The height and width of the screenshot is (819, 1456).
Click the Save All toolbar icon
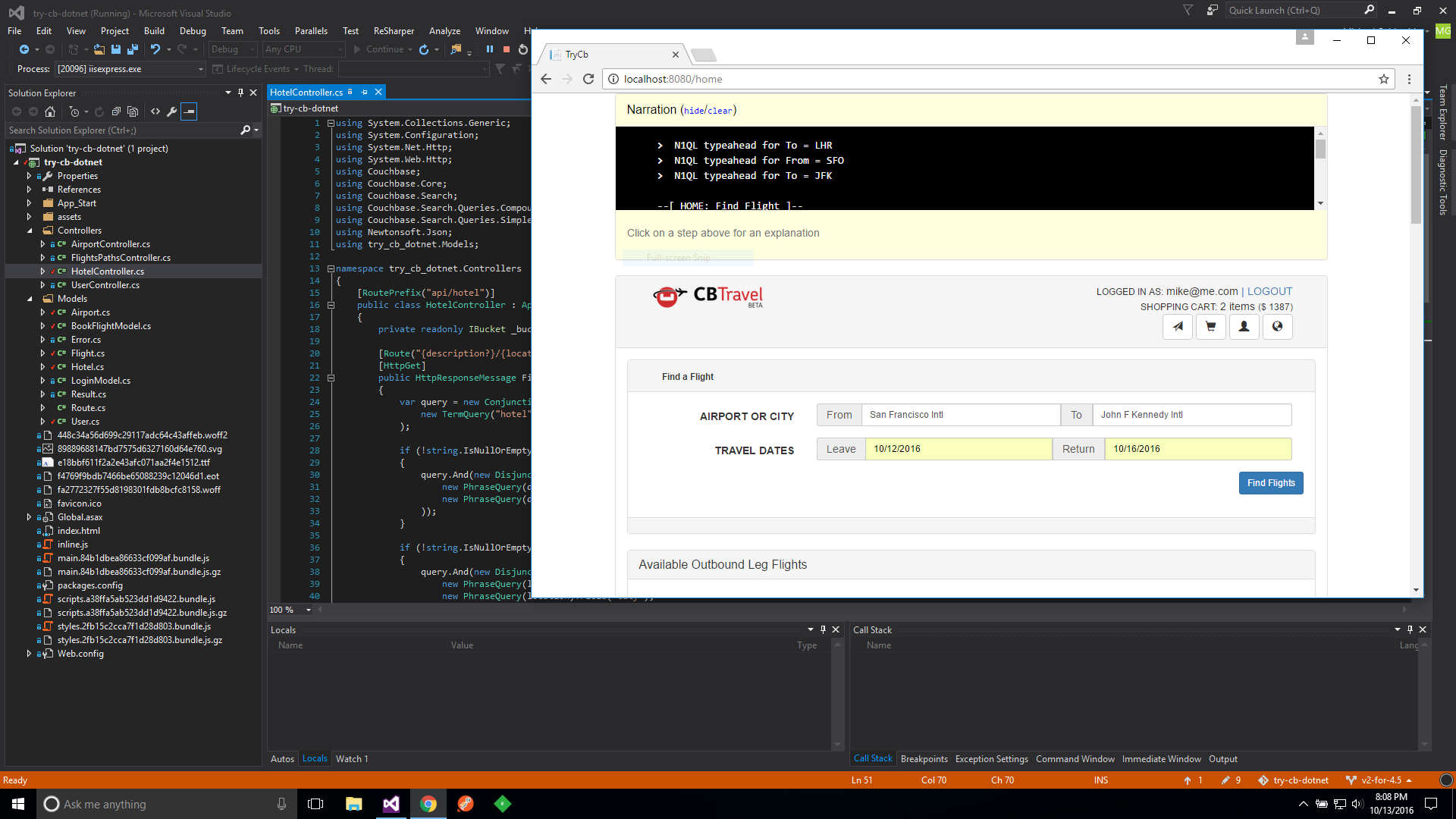coord(133,49)
